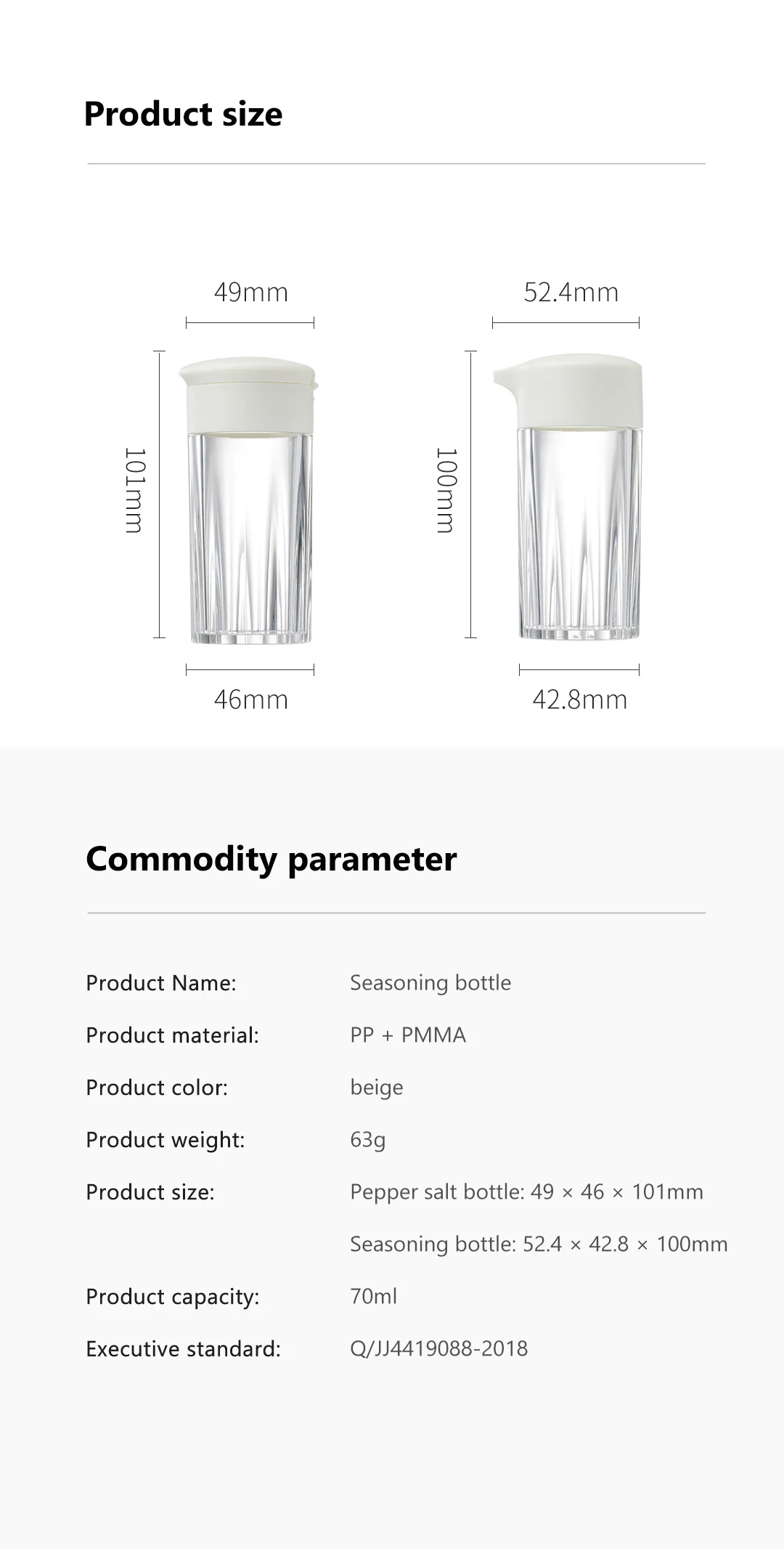Select the 63g product weight value
This screenshot has height=1553, width=784.
pos(367,1140)
